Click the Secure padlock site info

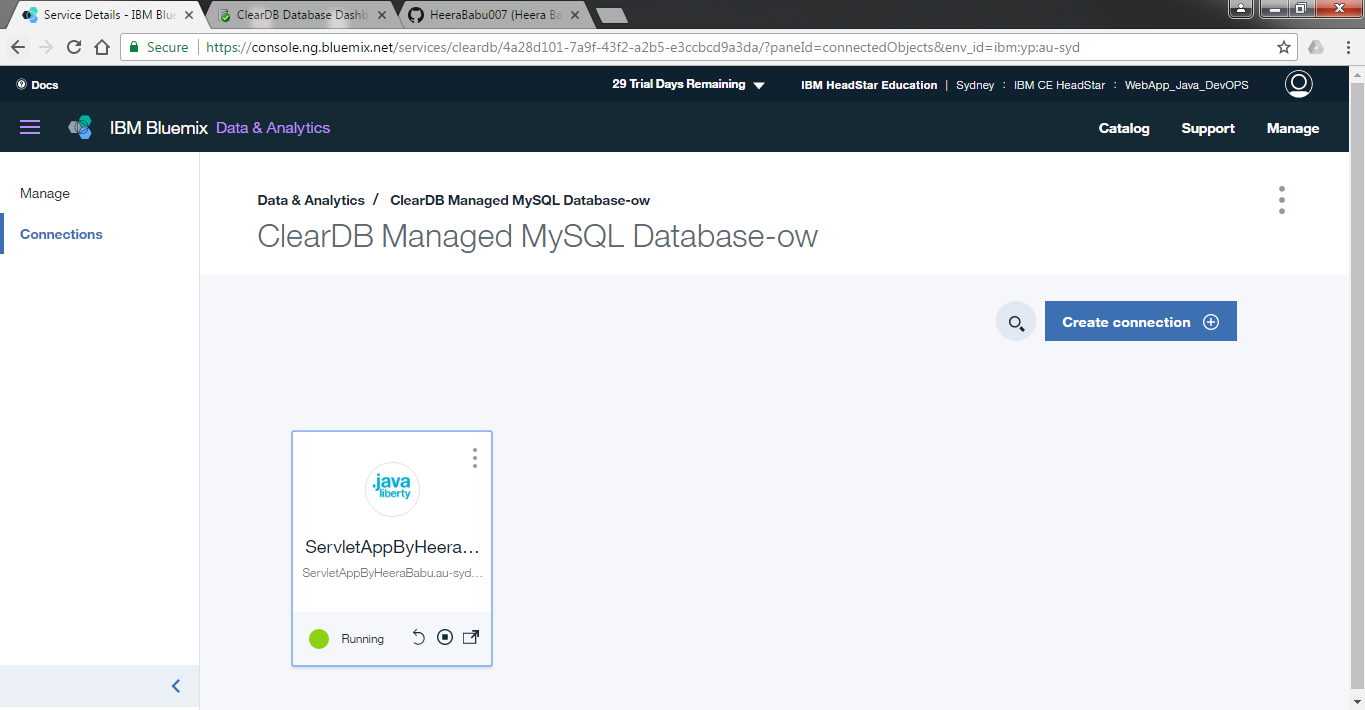[x=158, y=47]
